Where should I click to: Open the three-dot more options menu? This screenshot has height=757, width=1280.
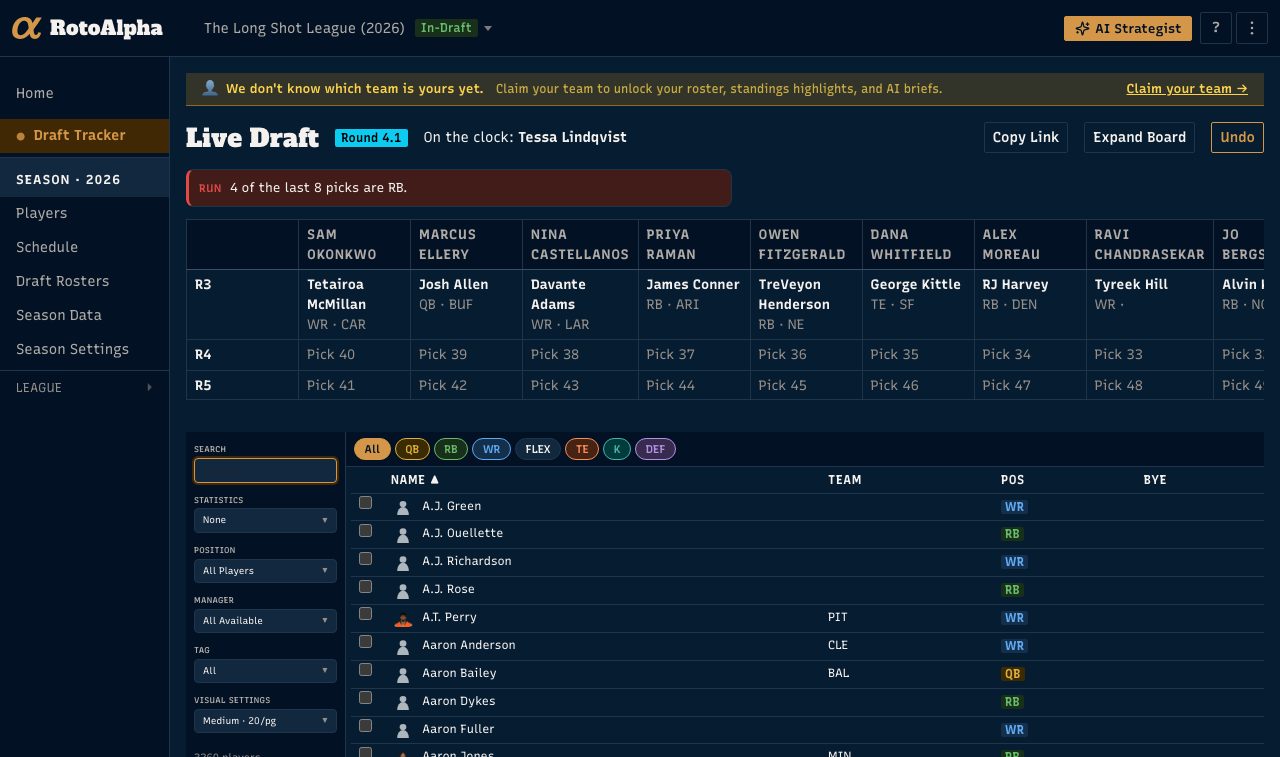point(1252,28)
